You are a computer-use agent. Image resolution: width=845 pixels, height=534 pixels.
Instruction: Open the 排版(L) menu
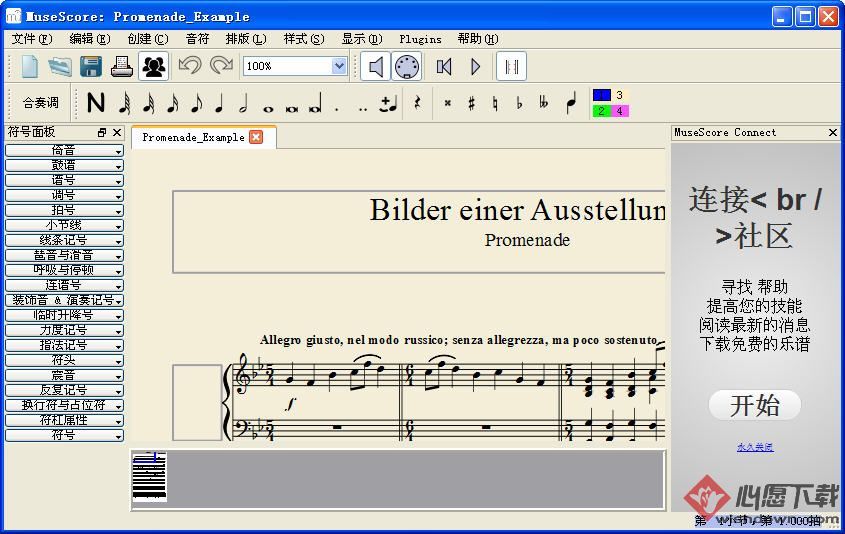246,39
